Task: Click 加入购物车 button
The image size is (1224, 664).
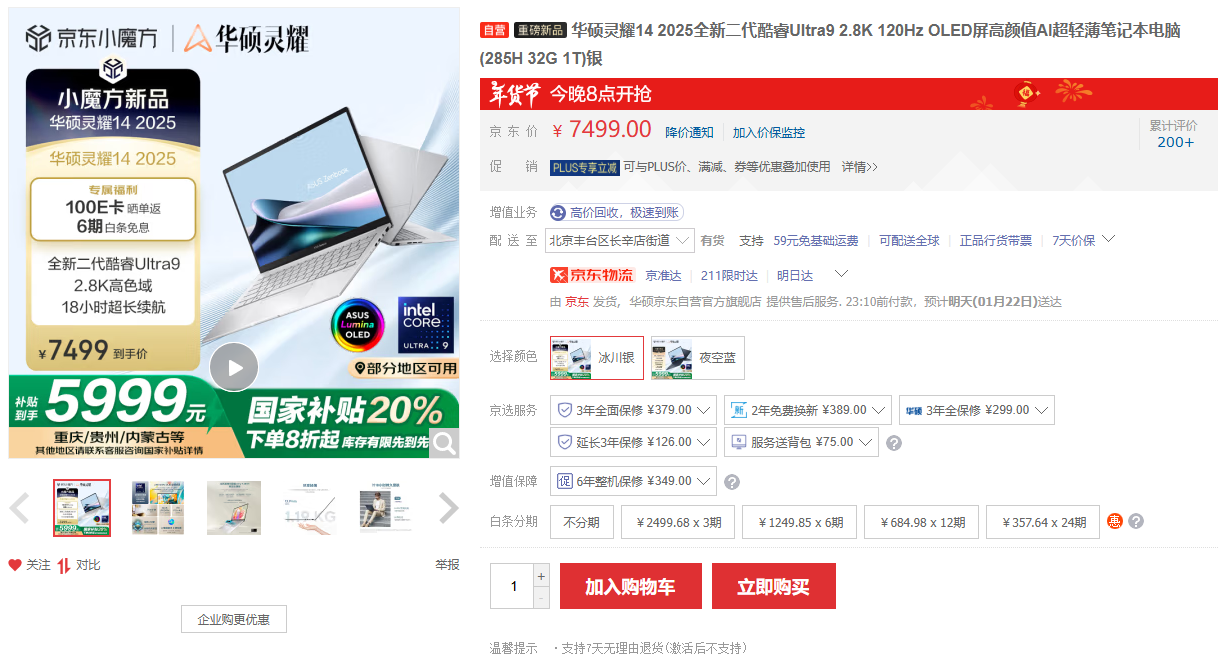Action: pyautogui.click(x=631, y=586)
